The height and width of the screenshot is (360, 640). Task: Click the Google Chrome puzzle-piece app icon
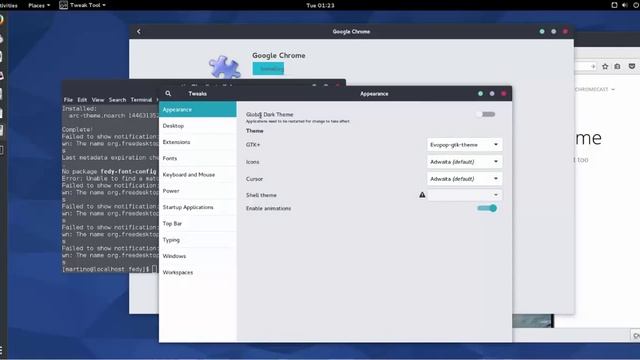click(x=224, y=67)
